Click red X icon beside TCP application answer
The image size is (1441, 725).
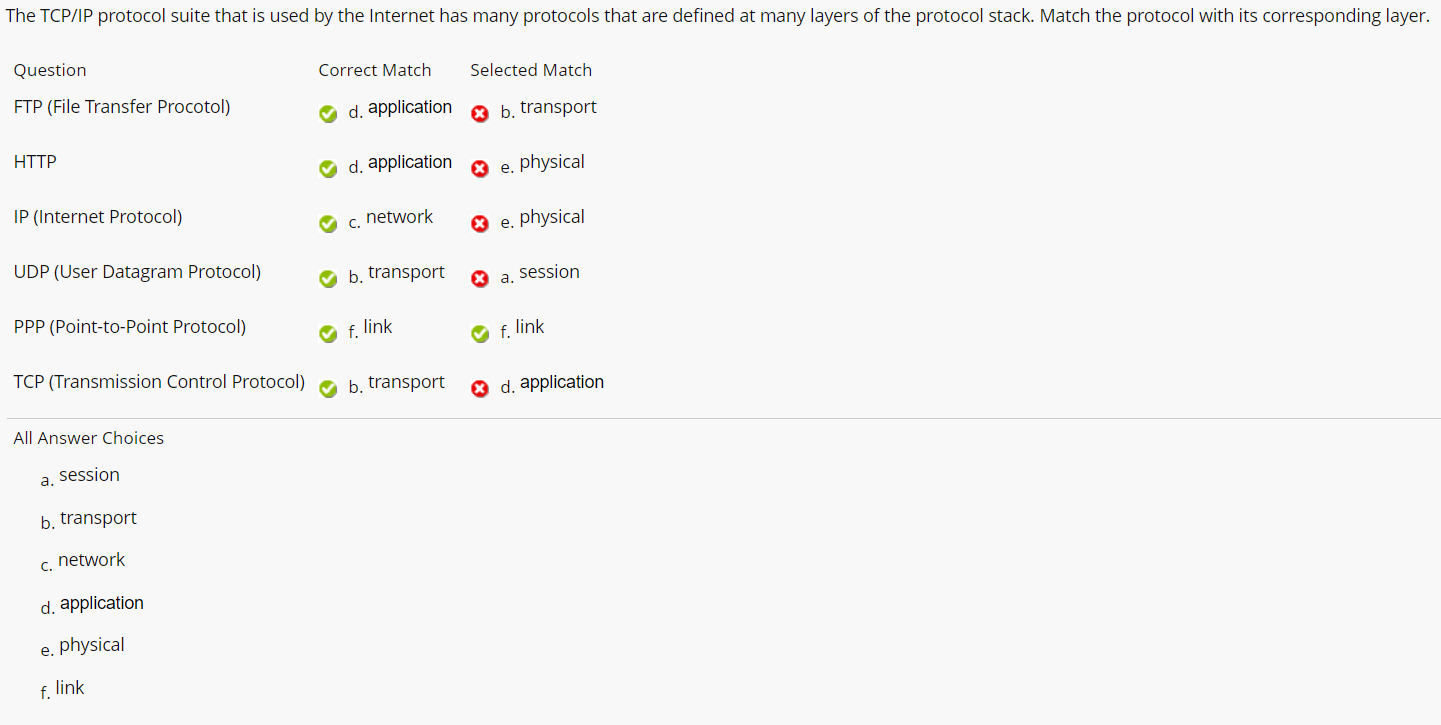[x=480, y=389]
